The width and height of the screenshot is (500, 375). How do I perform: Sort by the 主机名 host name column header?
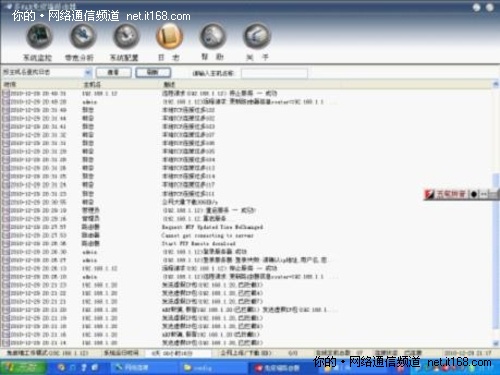[x=122, y=84]
